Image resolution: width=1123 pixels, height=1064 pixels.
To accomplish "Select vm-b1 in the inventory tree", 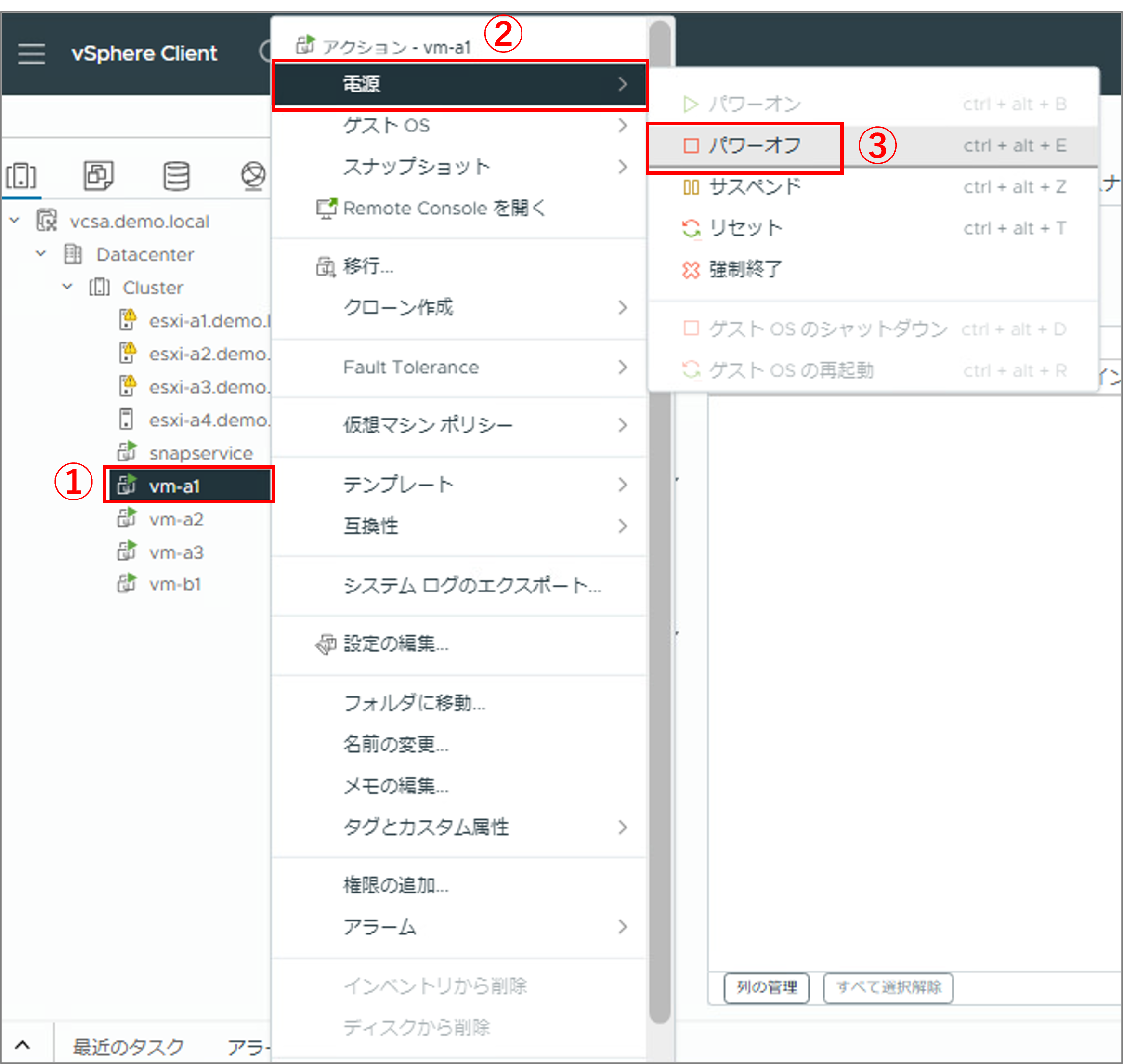I will 175,584.
